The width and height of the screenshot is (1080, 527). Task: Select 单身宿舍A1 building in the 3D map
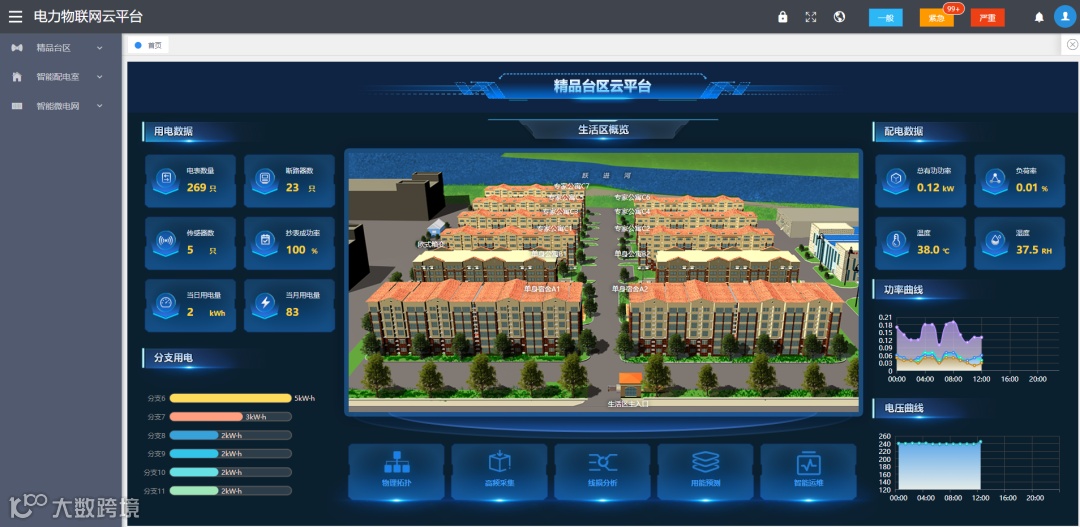(475, 317)
